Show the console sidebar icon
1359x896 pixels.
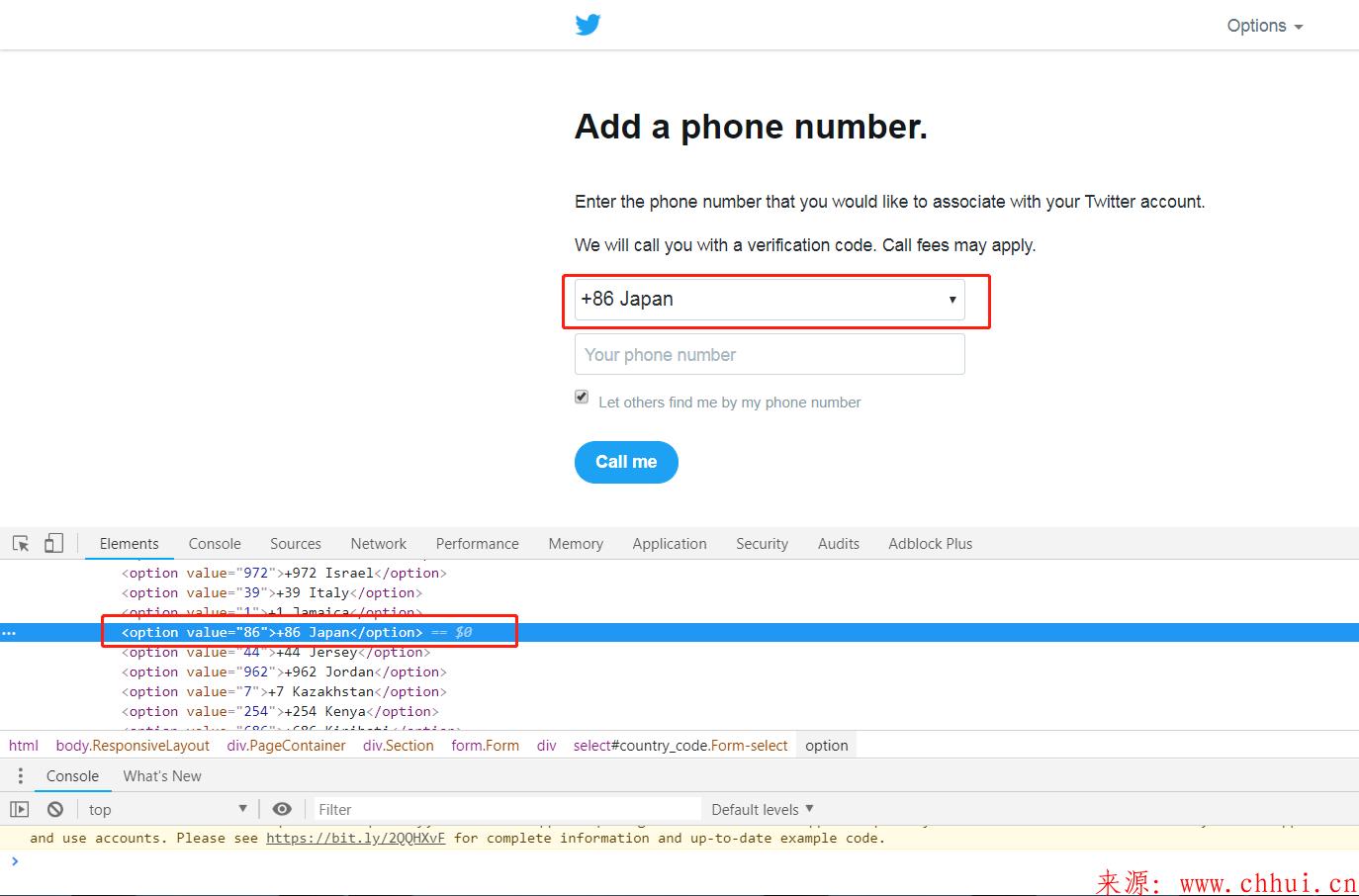20,809
